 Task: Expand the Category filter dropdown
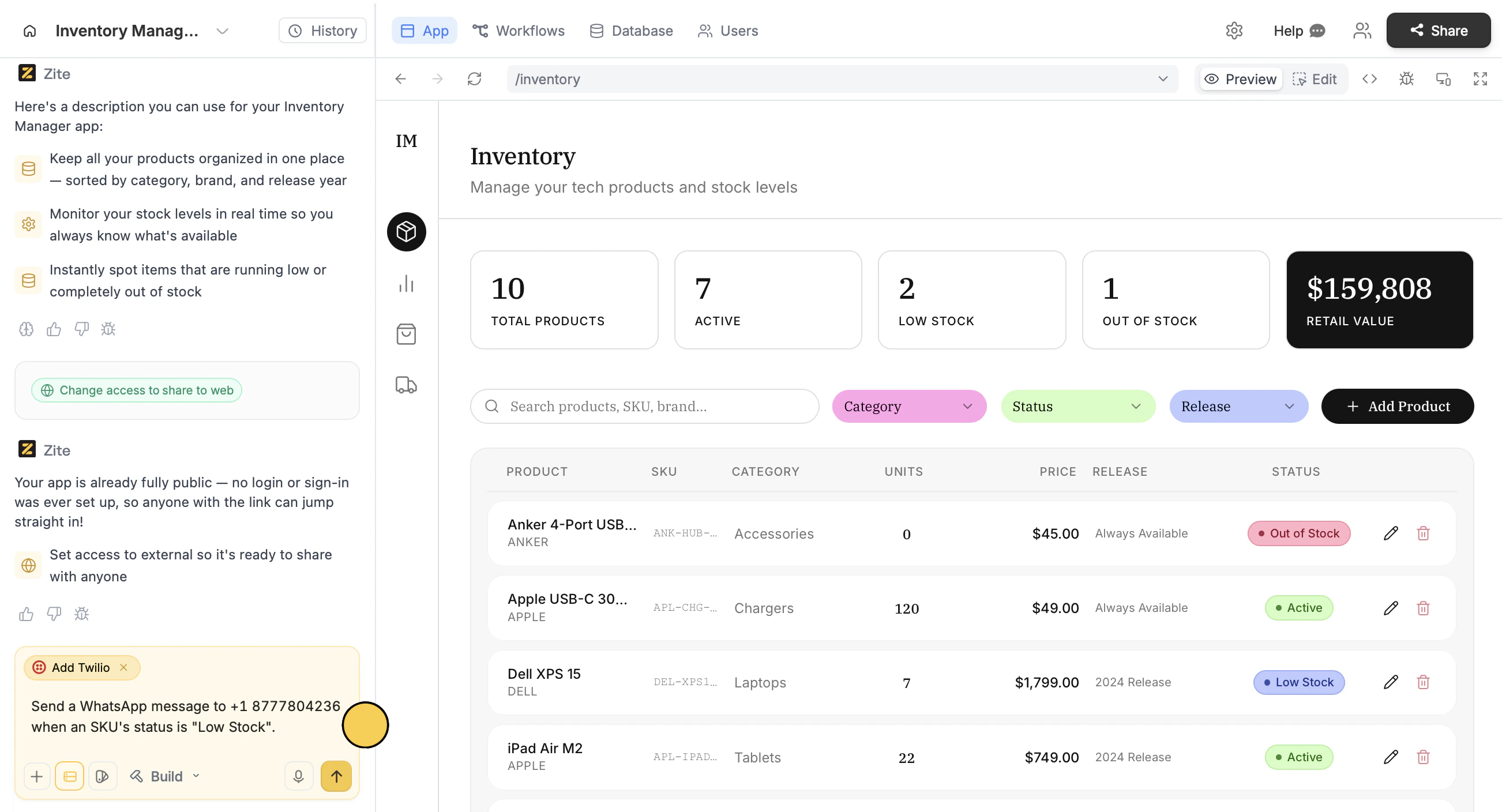coord(908,407)
